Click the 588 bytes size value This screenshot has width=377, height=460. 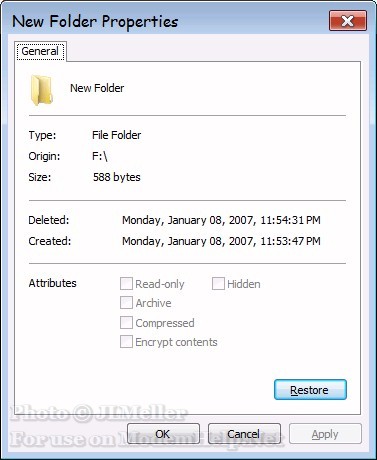click(x=117, y=177)
